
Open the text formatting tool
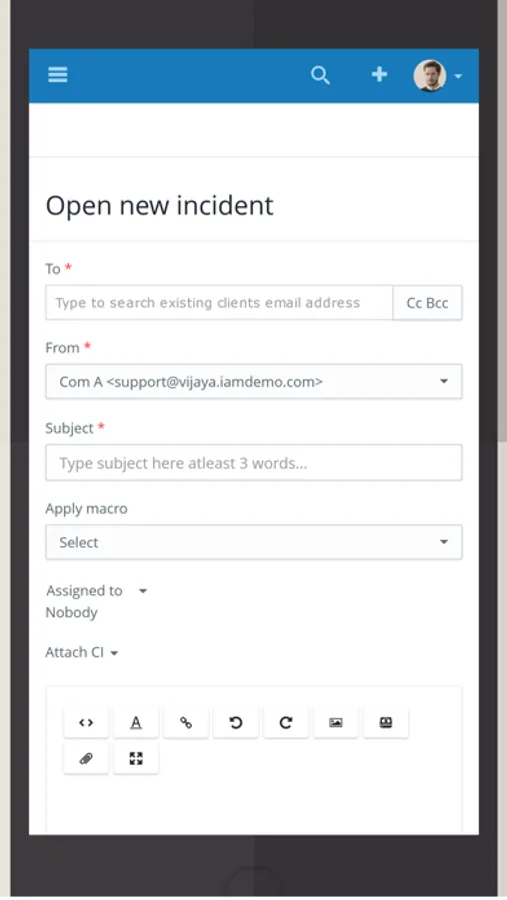(136, 723)
